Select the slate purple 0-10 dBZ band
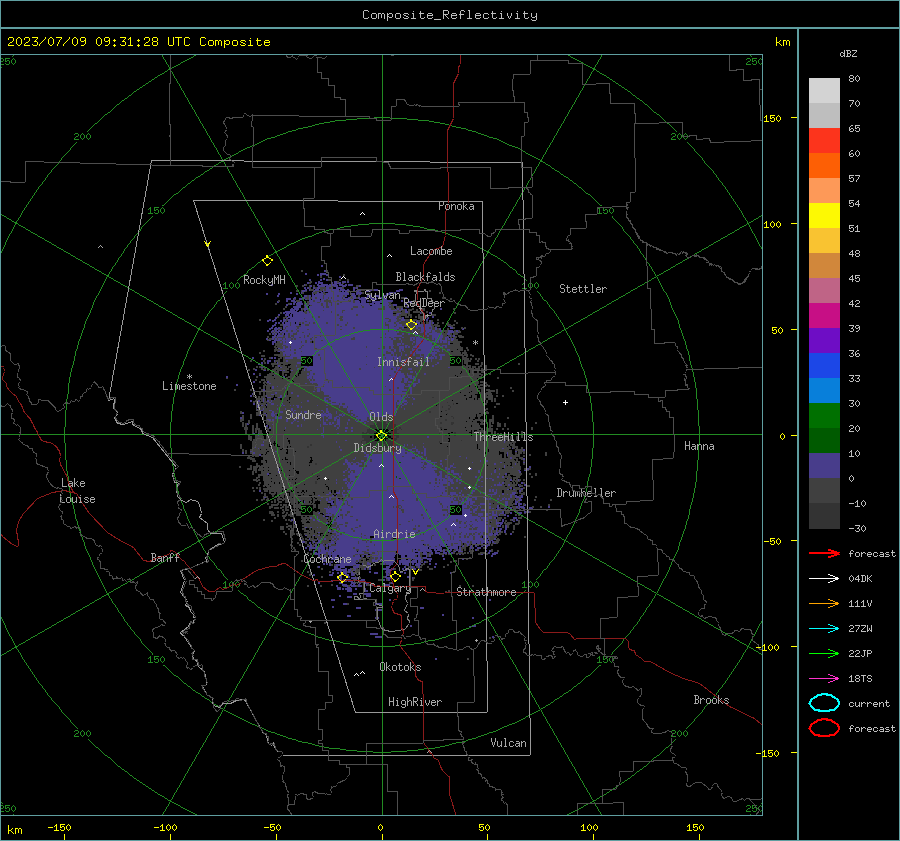The height and width of the screenshot is (841, 900). point(824,466)
